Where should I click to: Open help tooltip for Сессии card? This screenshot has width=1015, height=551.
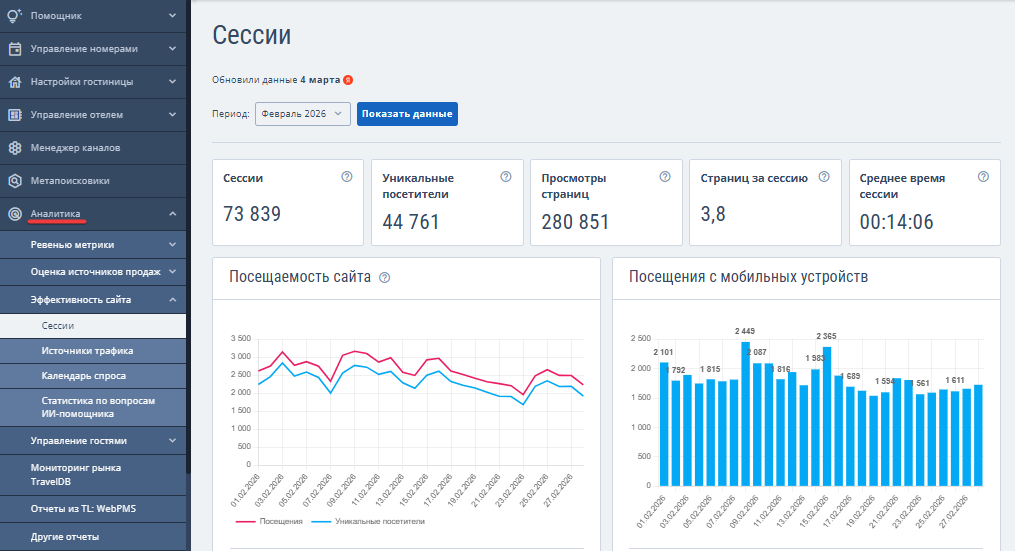[347, 177]
